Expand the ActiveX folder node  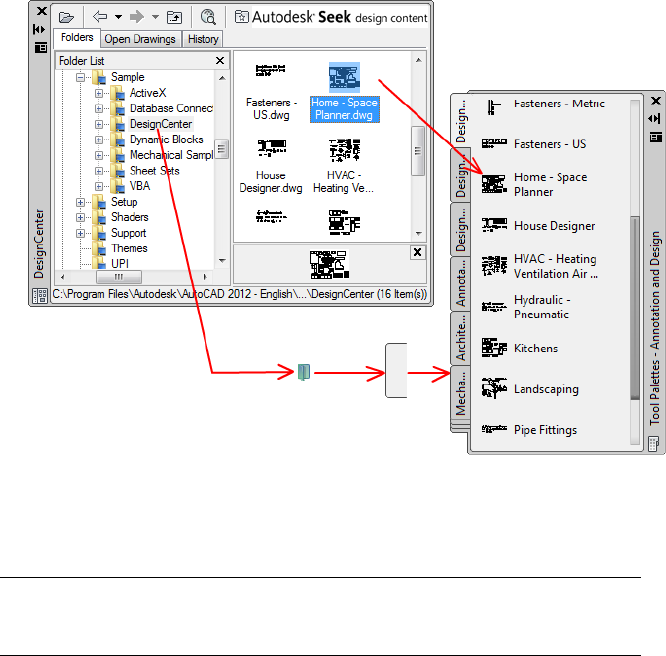(x=99, y=93)
